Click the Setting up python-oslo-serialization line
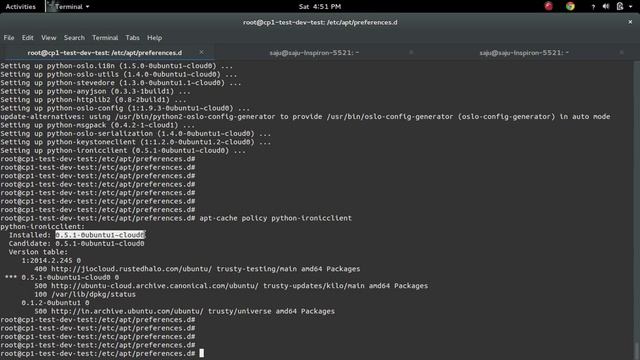The image size is (640, 360). coord(136,134)
